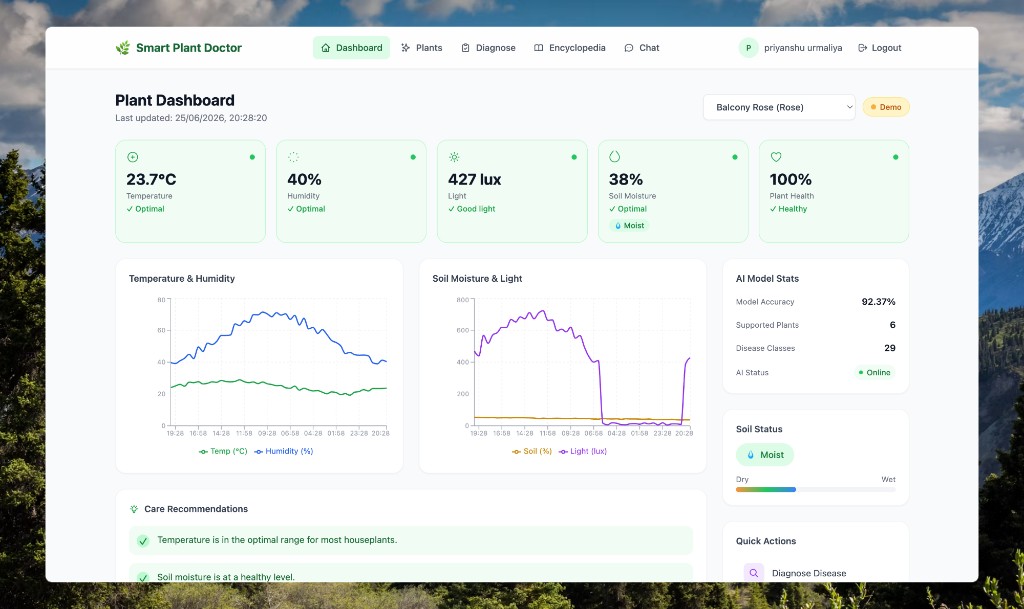The width and height of the screenshot is (1024, 609).
Task: Toggle the Humidity (%) legend entry
Action: [x=284, y=451]
